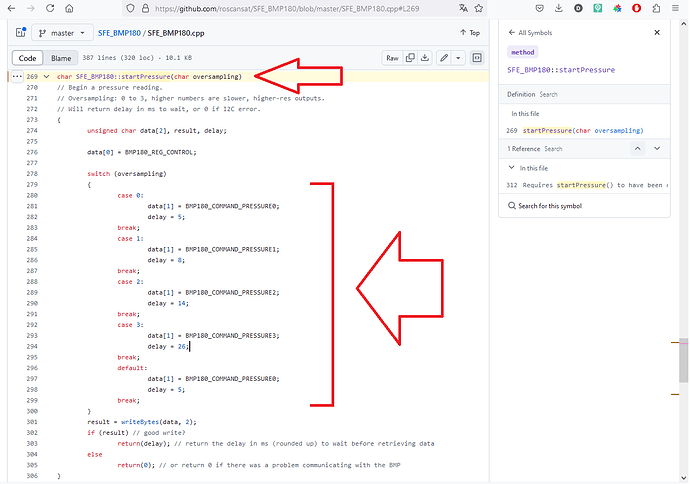
Task: Open the master branch dropdown
Action: click(x=62, y=33)
